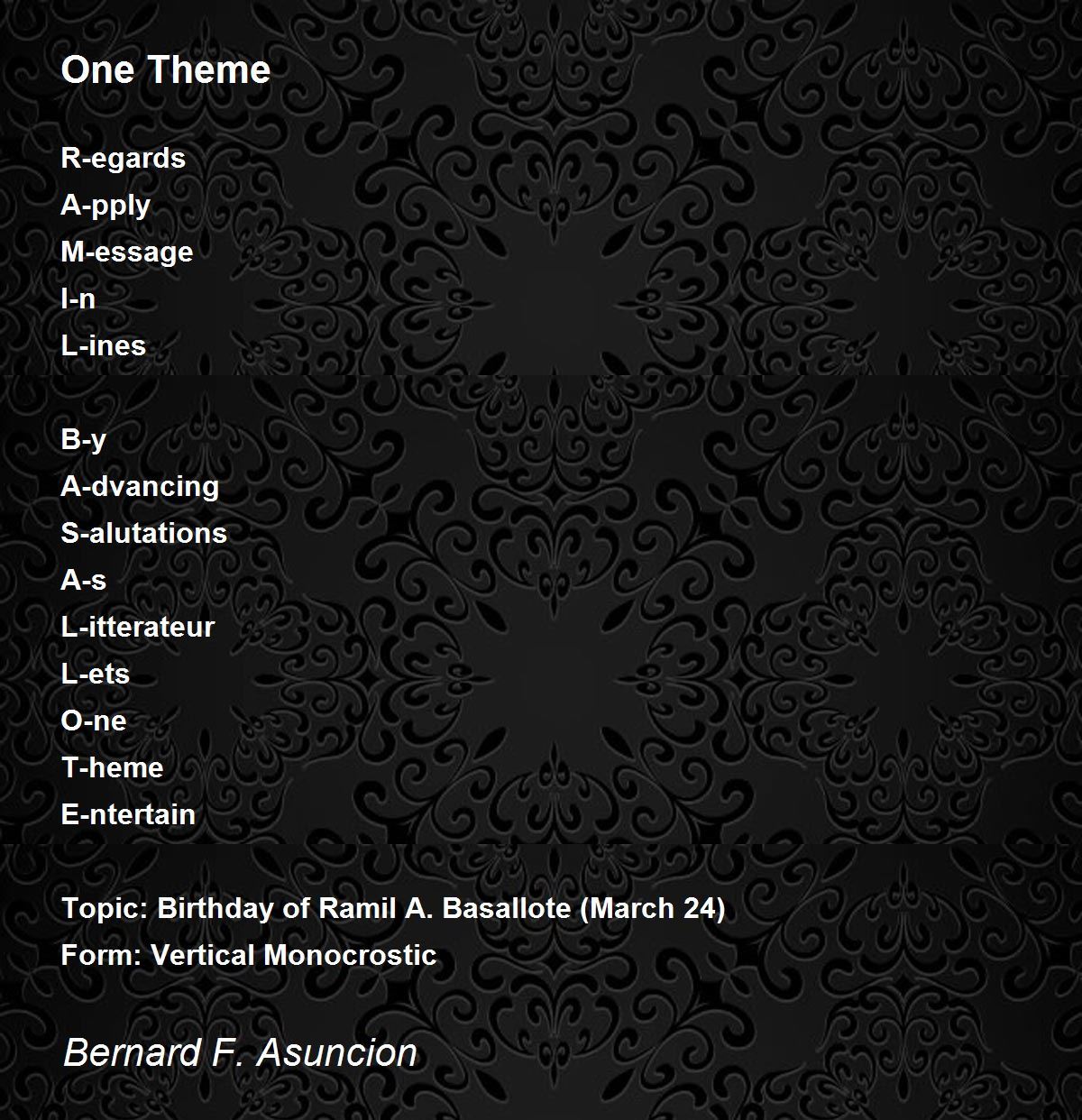Select the line 'R-egards'
Screen dimensions: 1082x1120
tap(123, 159)
